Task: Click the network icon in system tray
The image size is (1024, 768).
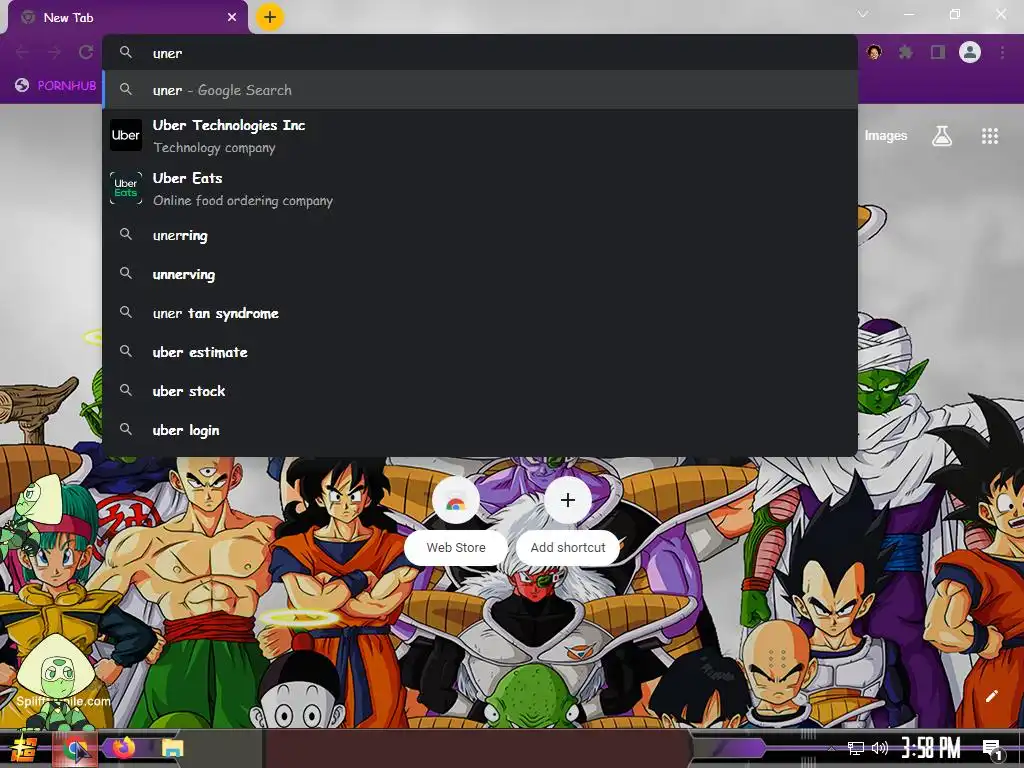Action: pyautogui.click(x=856, y=748)
